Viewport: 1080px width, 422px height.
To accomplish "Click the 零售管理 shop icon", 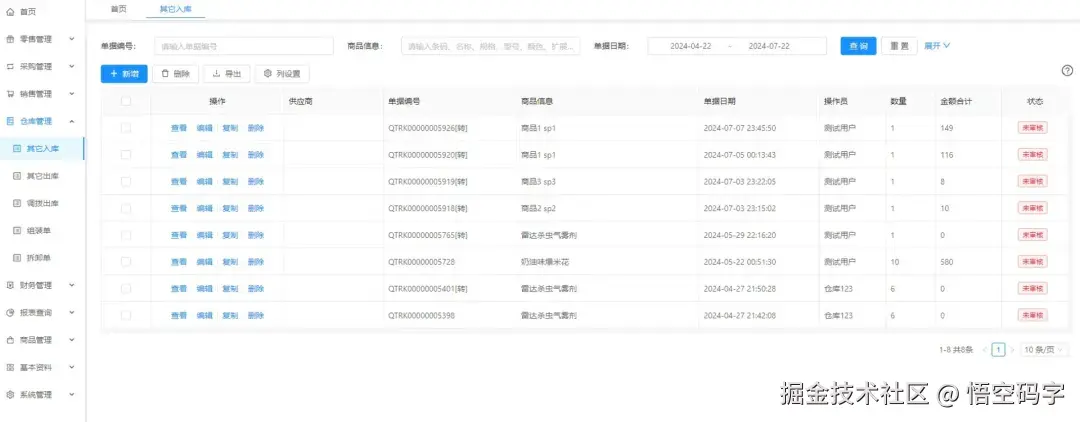I will (10, 39).
